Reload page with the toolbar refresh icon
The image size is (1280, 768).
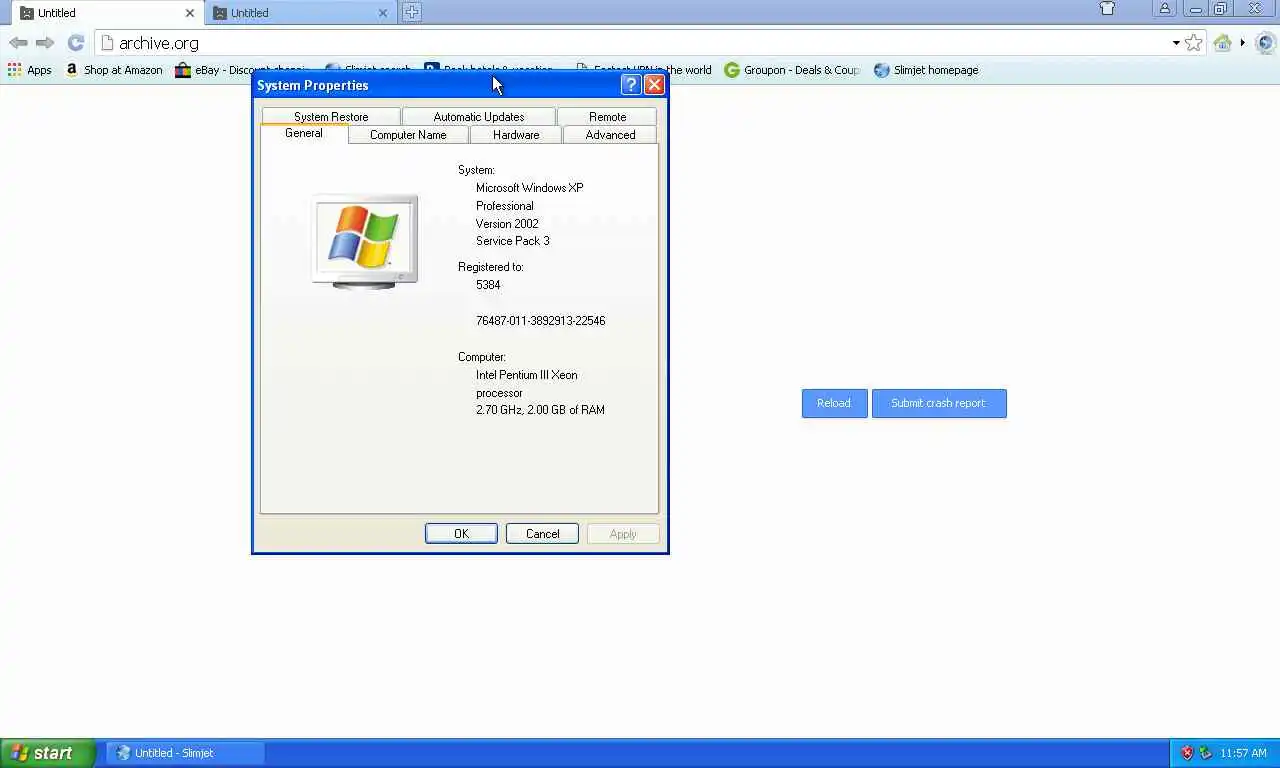pyautogui.click(x=75, y=43)
